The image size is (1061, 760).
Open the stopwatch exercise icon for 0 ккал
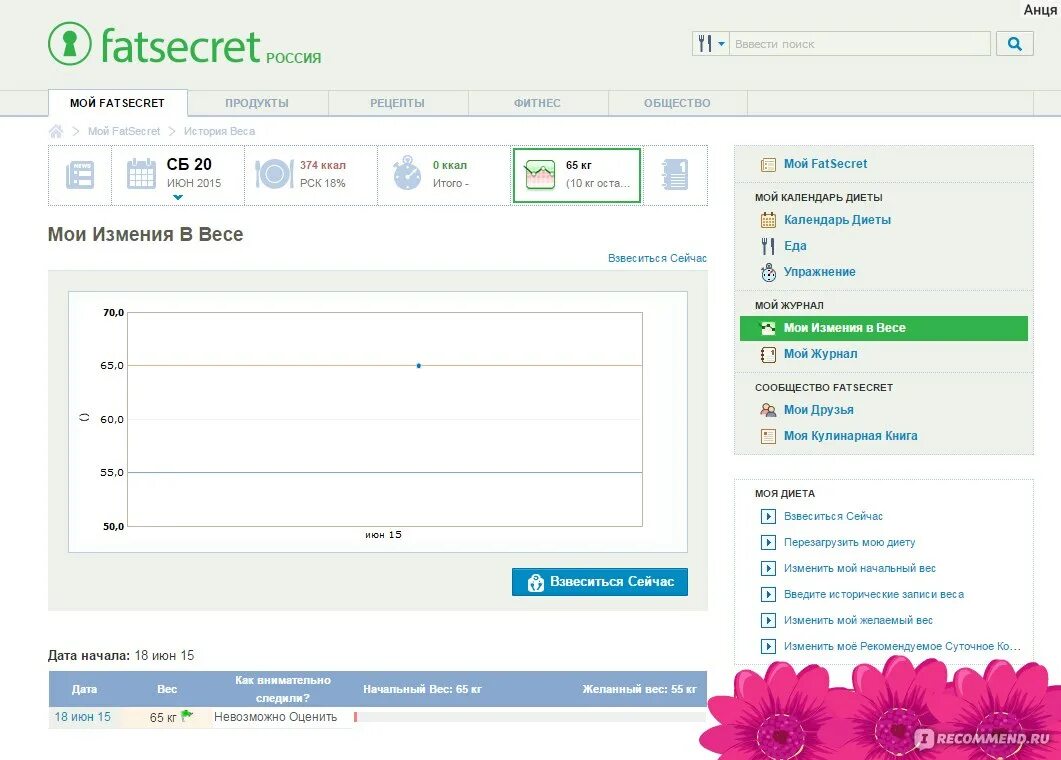407,173
